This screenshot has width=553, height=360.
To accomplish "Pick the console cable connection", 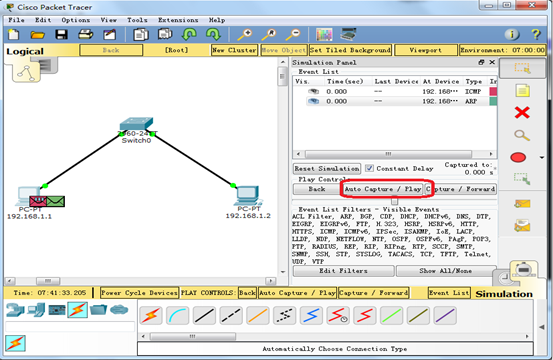I will click(177, 316).
